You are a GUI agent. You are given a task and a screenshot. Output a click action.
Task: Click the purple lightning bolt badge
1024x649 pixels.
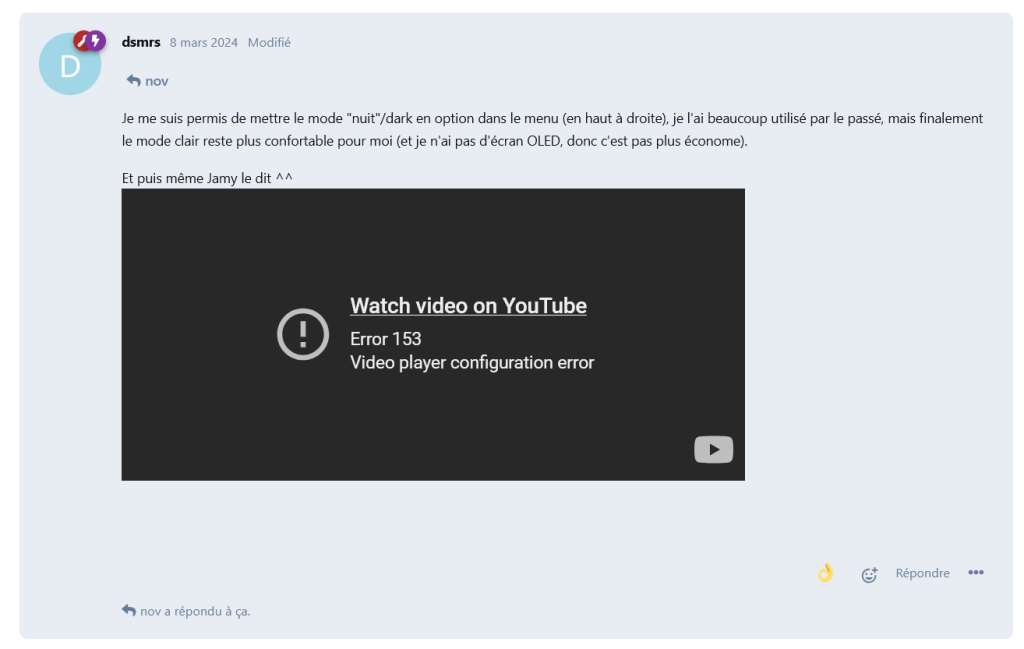coord(96,41)
